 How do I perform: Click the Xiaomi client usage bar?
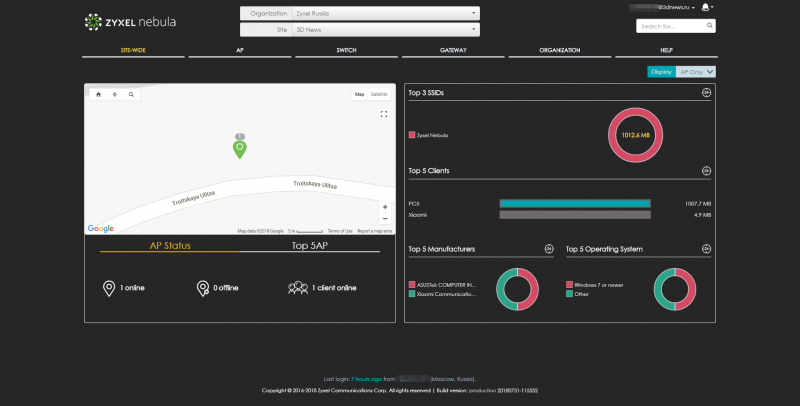[x=575, y=215]
